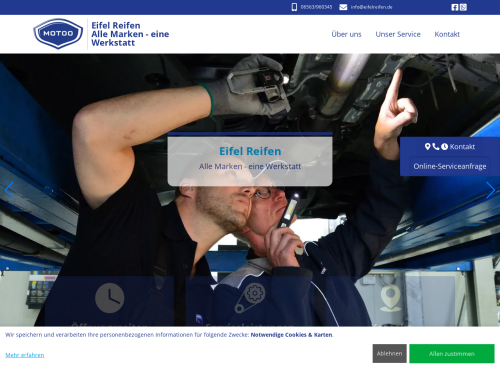Click the gear service icon
Image resolution: width=500 pixels, height=375 pixels.
point(250,298)
